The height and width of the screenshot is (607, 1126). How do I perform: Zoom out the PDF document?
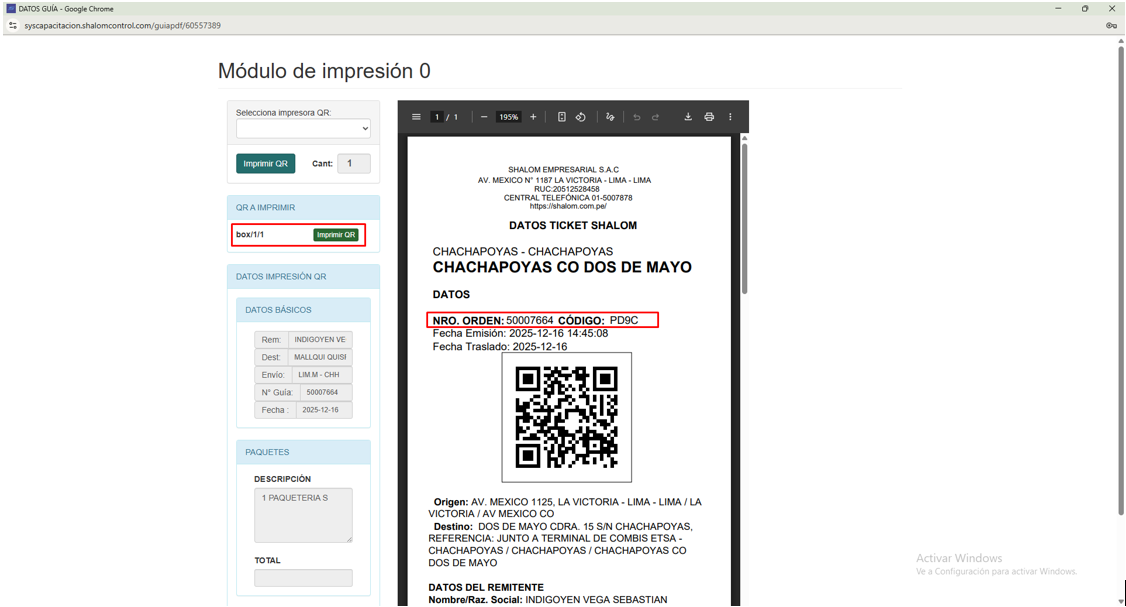click(x=484, y=117)
